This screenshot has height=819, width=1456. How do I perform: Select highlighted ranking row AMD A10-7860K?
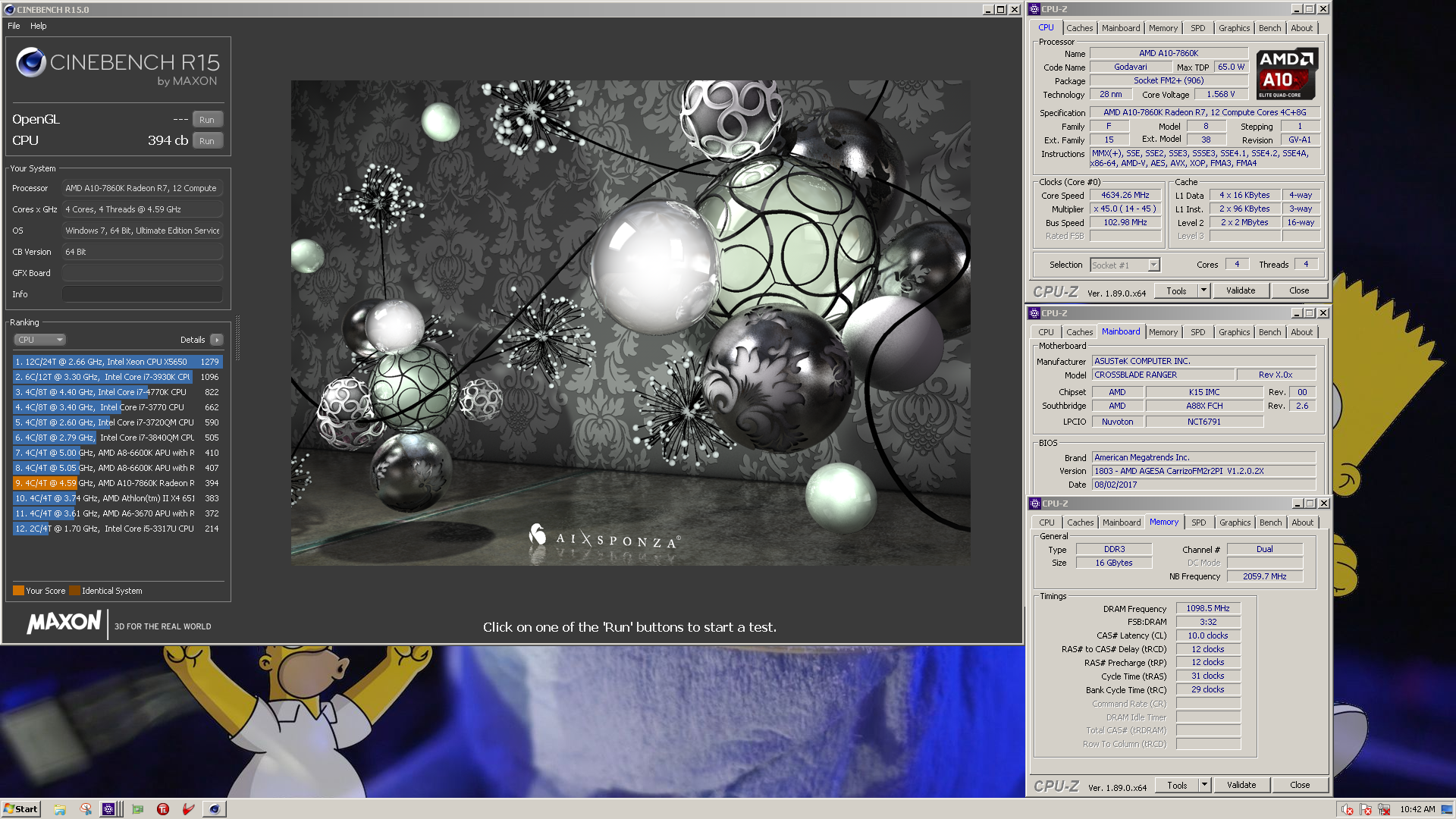[118, 483]
